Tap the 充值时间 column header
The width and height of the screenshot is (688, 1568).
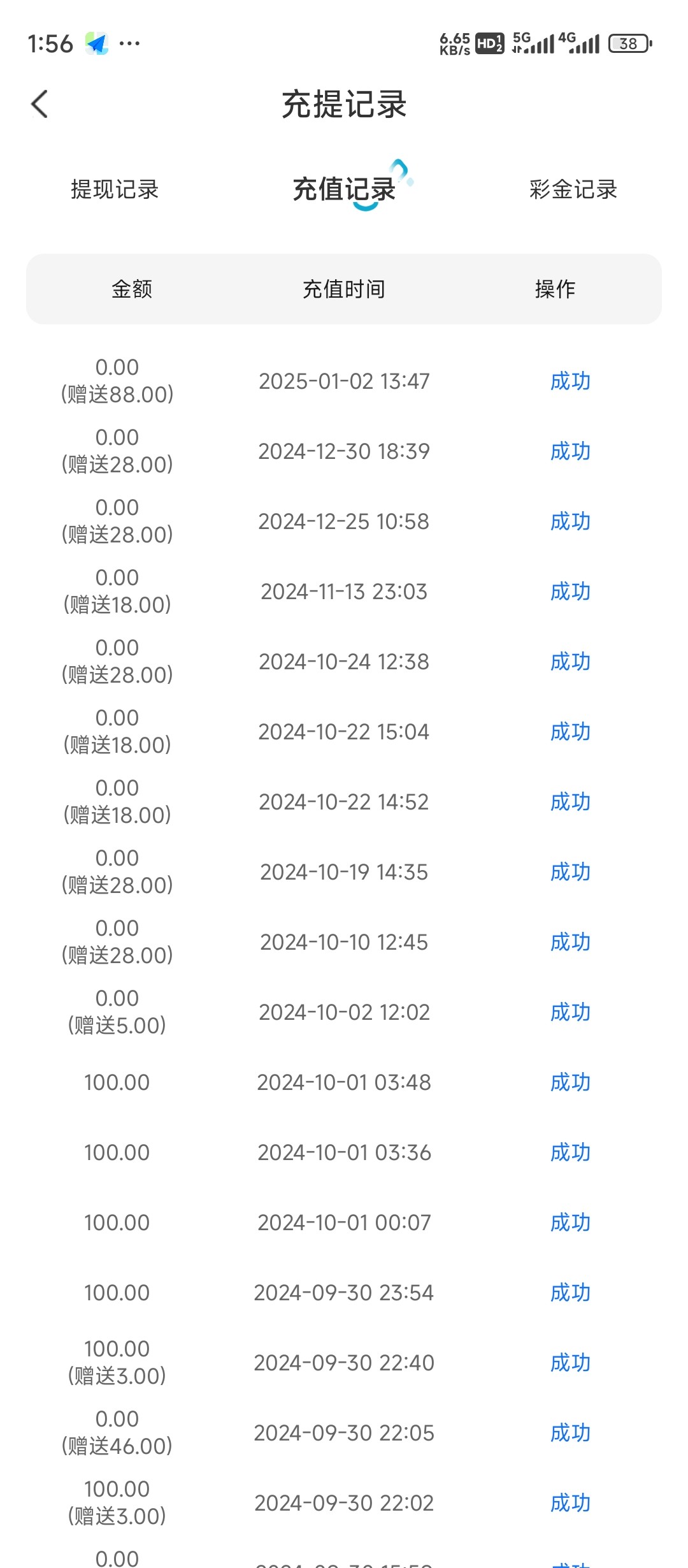coord(344,289)
